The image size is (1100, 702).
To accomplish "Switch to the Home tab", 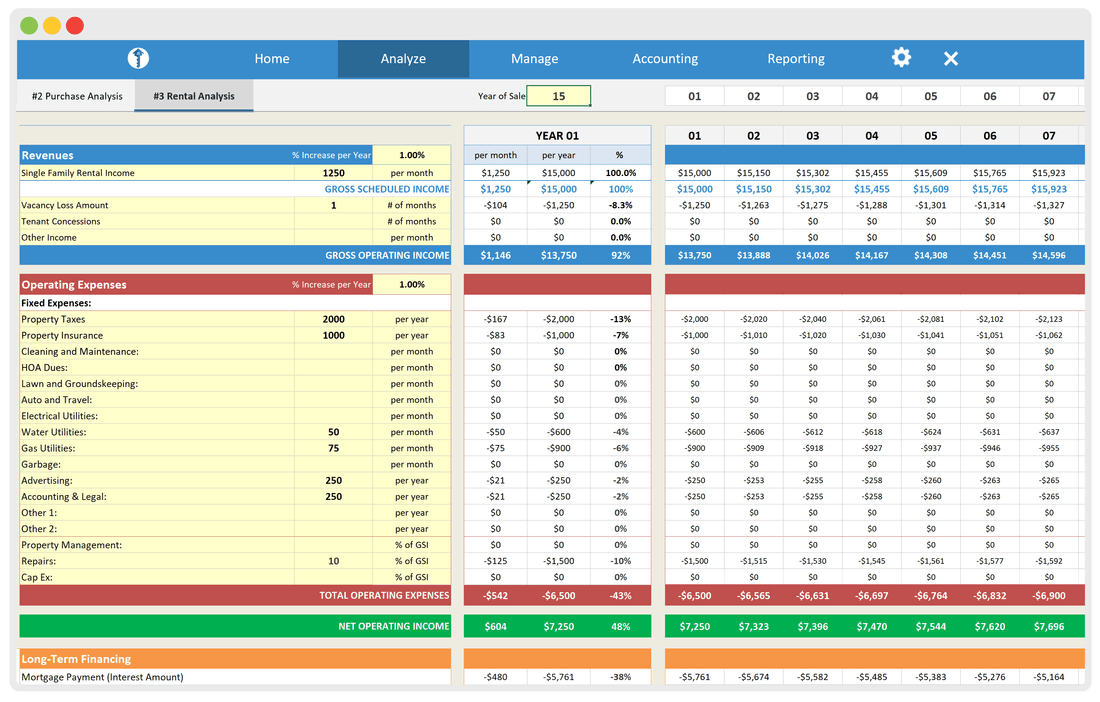I will click(x=271, y=58).
